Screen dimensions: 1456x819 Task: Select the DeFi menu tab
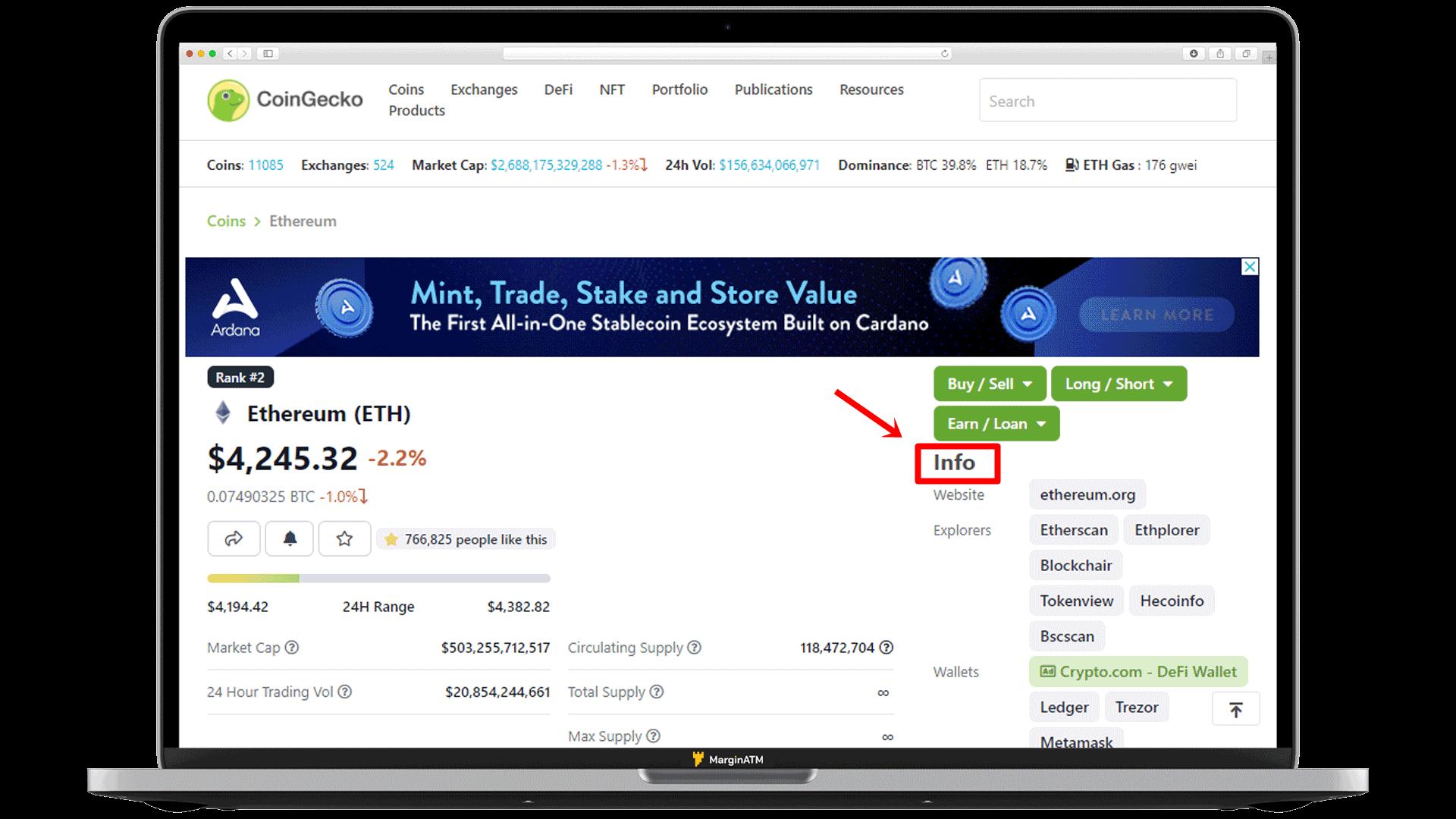(x=558, y=89)
